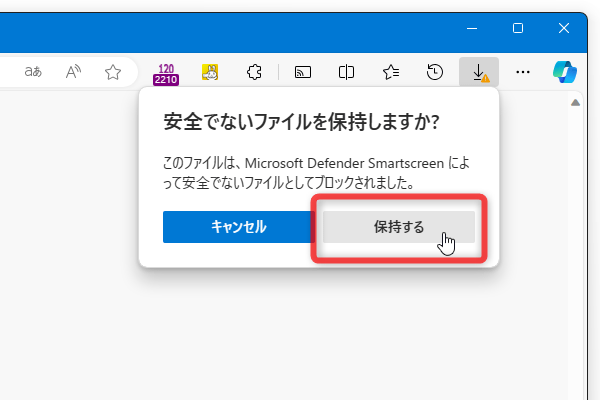
Task: Open Settings and more menu
Action: pyautogui.click(x=523, y=72)
